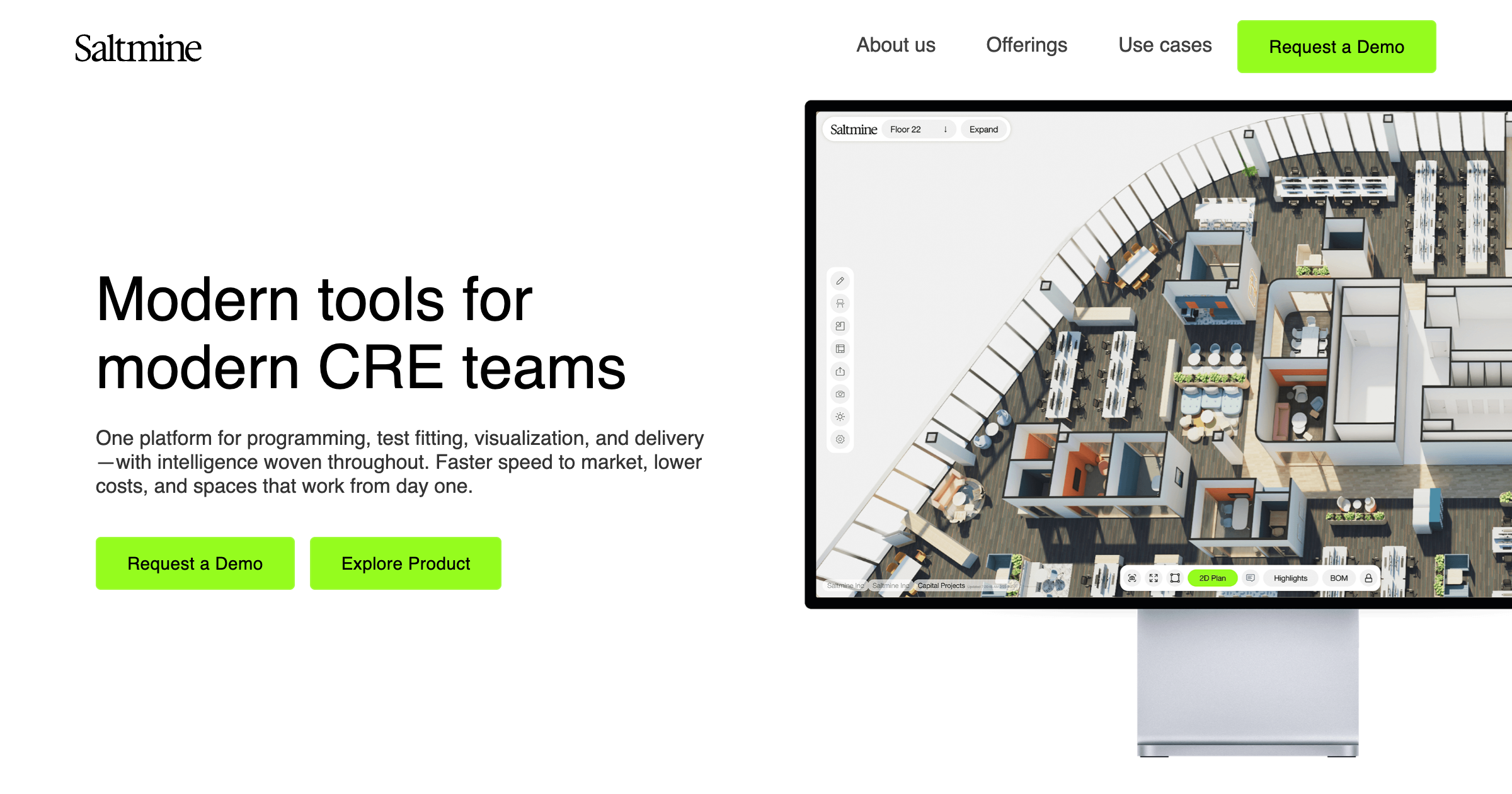The image size is (1512, 794).
Task: Toggle the 2D Plan view
Action: 1212,578
